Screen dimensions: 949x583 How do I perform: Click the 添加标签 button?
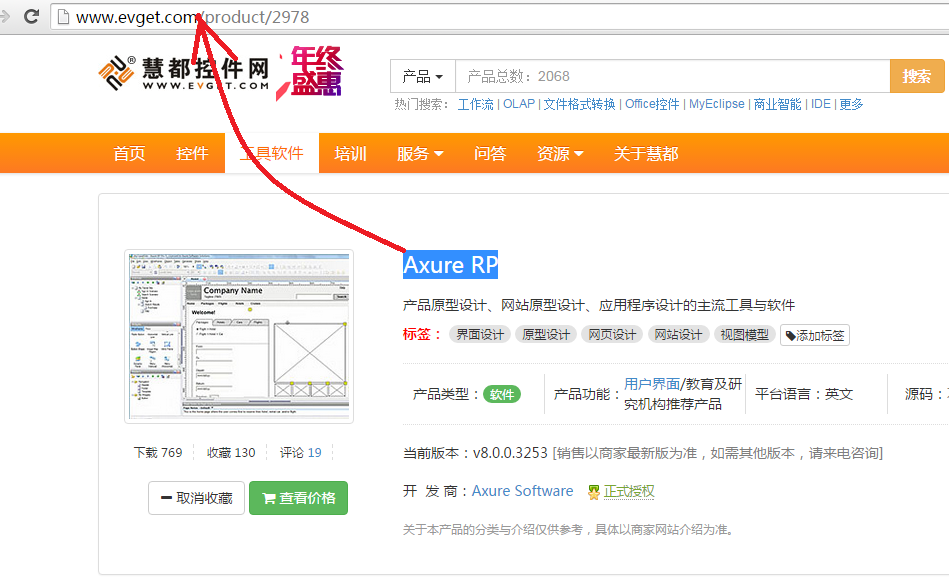click(x=815, y=335)
